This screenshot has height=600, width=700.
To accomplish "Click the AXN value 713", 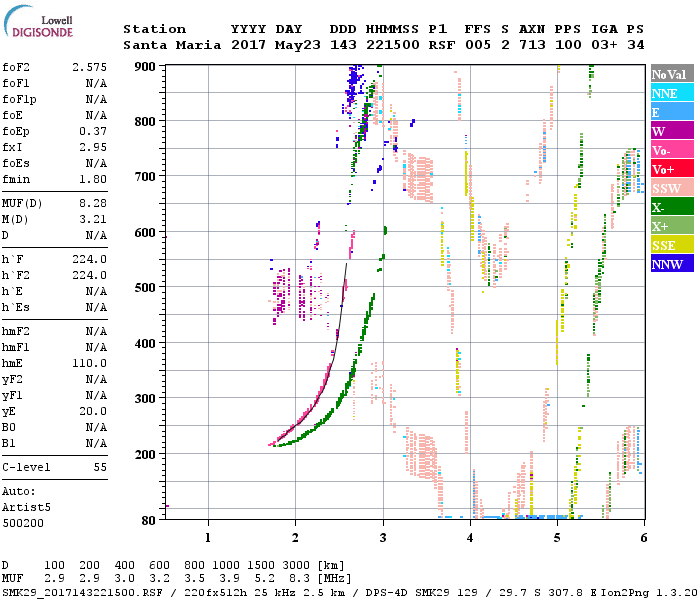I will [x=532, y=45].
